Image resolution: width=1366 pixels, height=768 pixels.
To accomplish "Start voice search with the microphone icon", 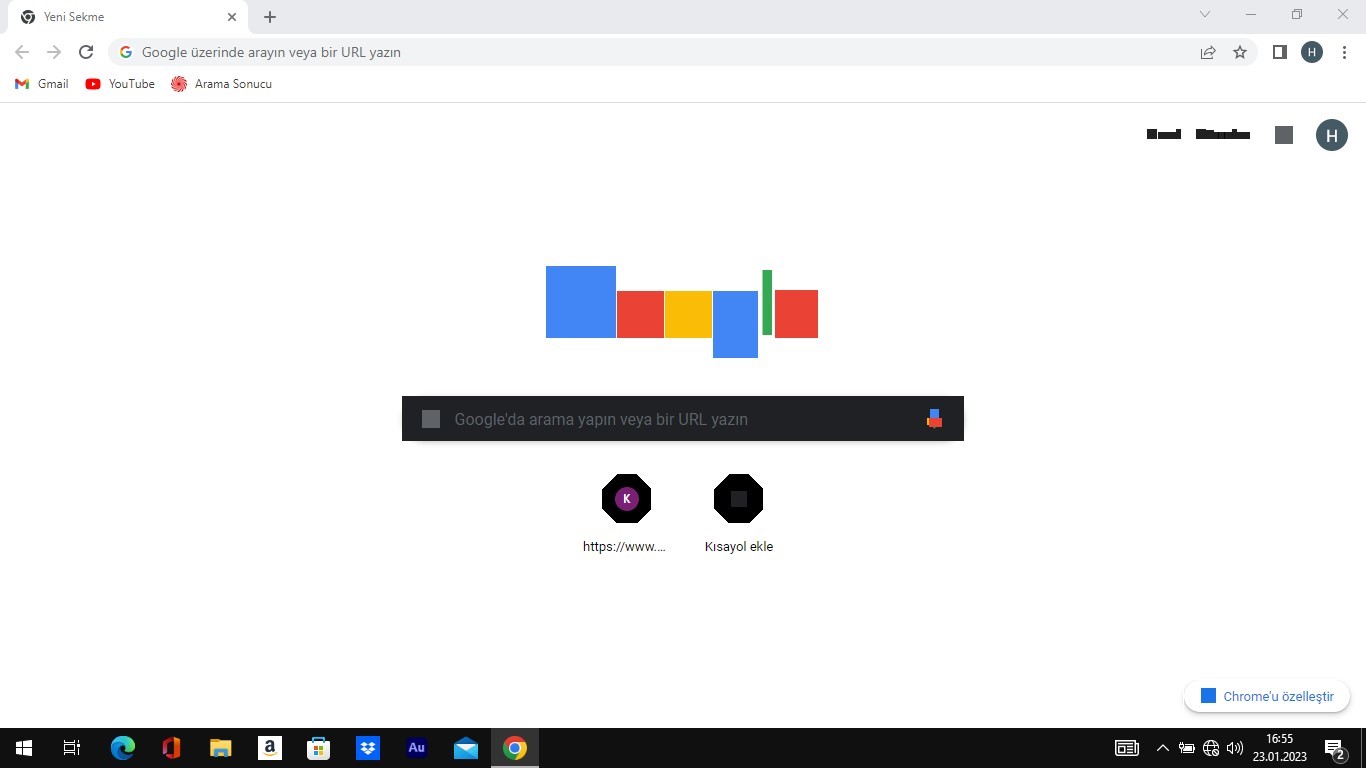I will point(934,419).
